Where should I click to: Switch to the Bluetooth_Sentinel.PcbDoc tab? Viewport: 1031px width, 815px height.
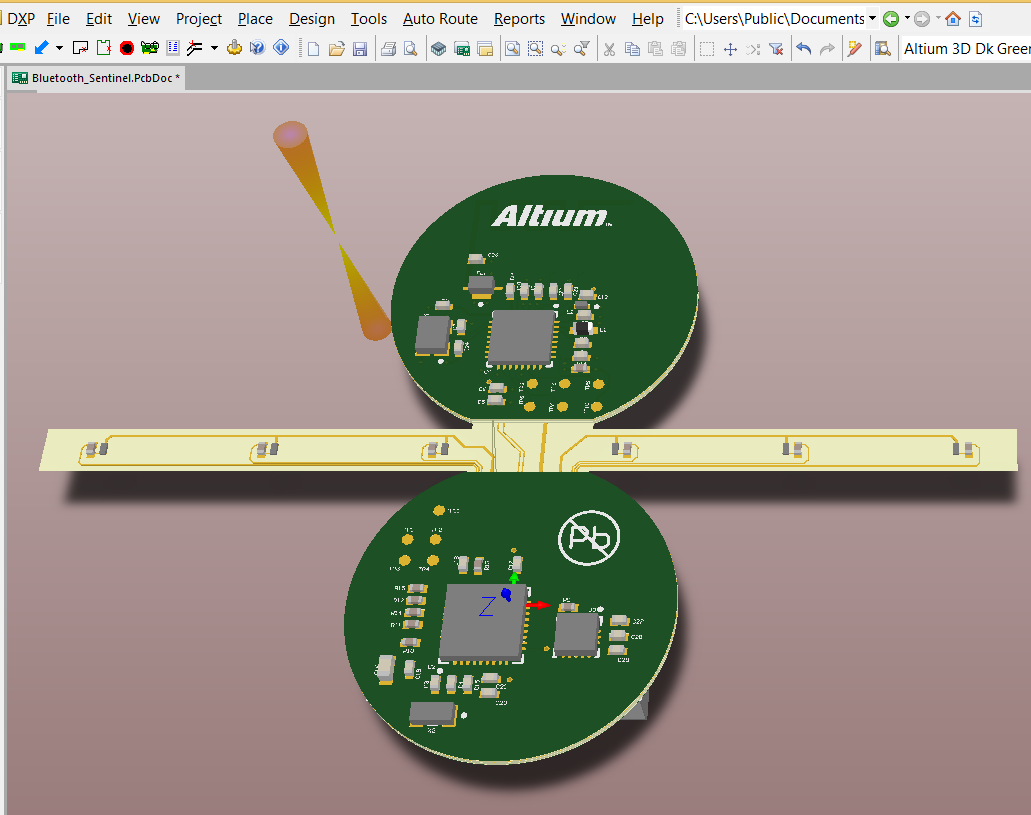pyautogui.click(x=96, y=78)
